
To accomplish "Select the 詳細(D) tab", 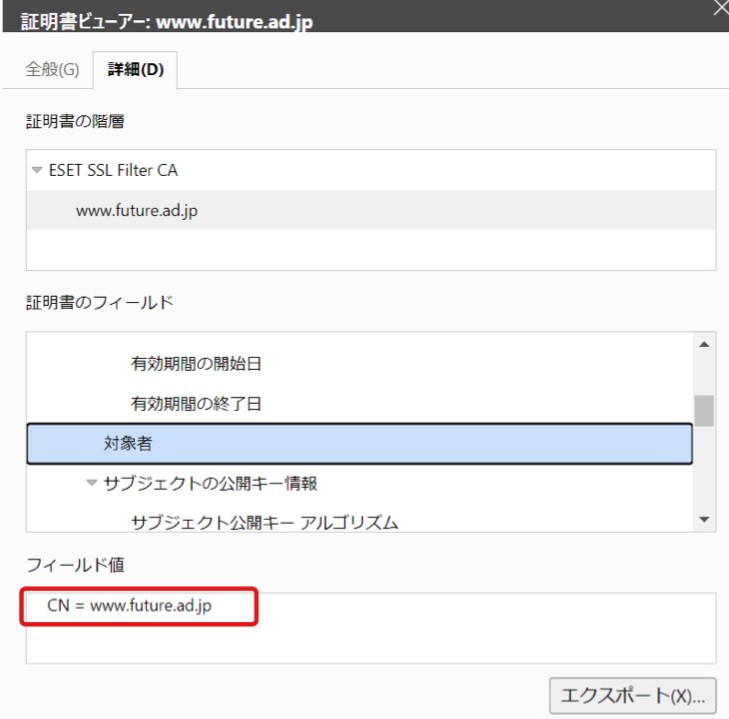I will (x=135, y=70).
